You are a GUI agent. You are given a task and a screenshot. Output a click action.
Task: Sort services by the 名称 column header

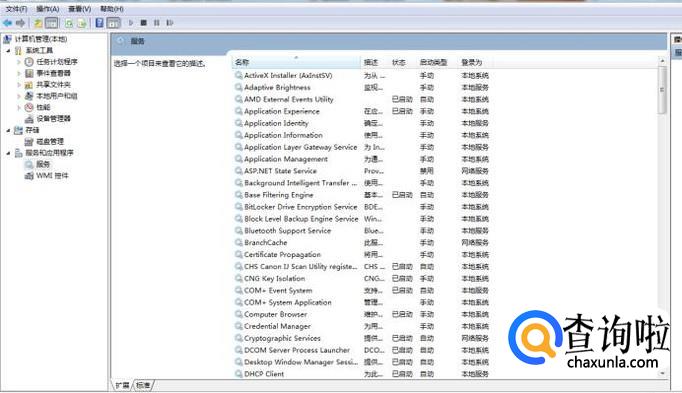coord(296,63)
